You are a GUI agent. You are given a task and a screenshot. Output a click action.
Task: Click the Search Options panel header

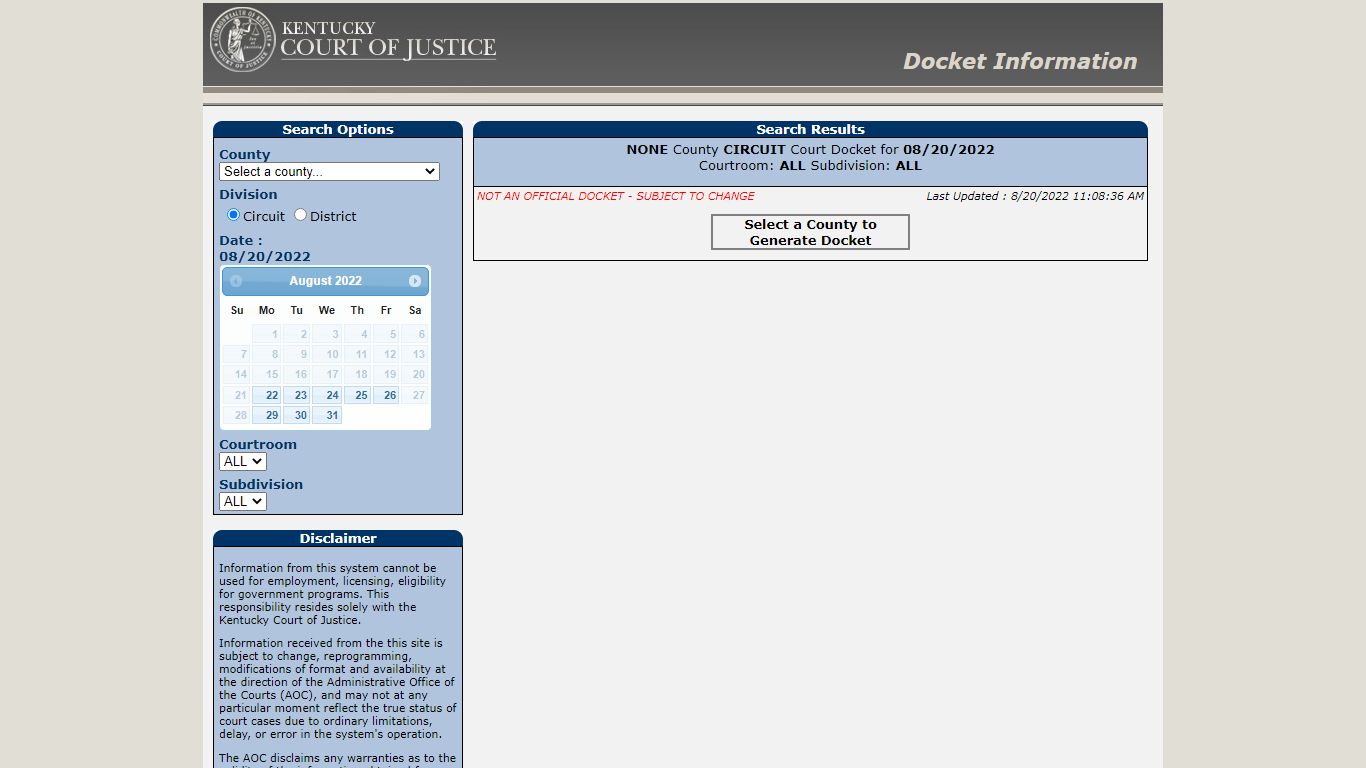tap(338, 129)
